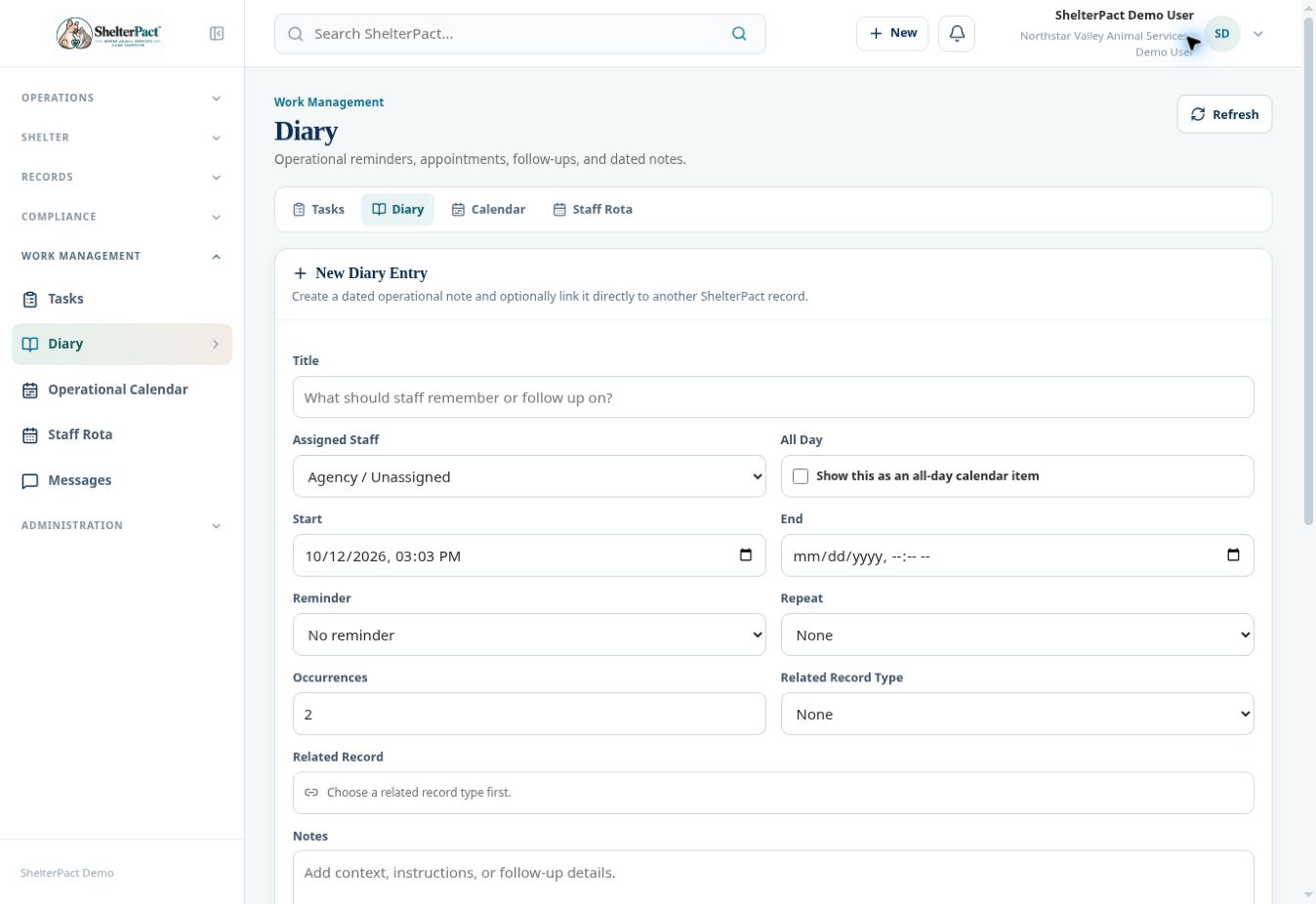The width and height of the screenshot is (1316, 904).
Task: Focus the diary Title input field
Action: pos(773,397)
